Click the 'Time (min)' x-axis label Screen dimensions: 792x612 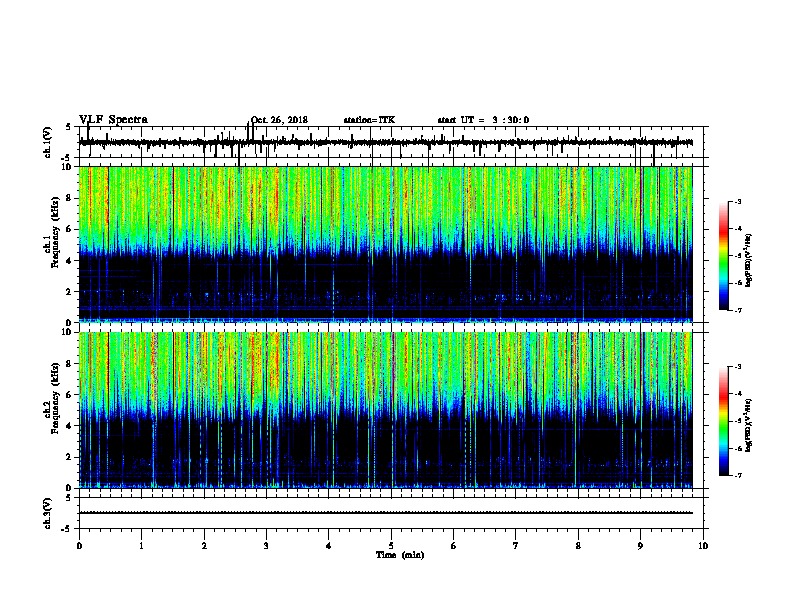coord(400,555)
